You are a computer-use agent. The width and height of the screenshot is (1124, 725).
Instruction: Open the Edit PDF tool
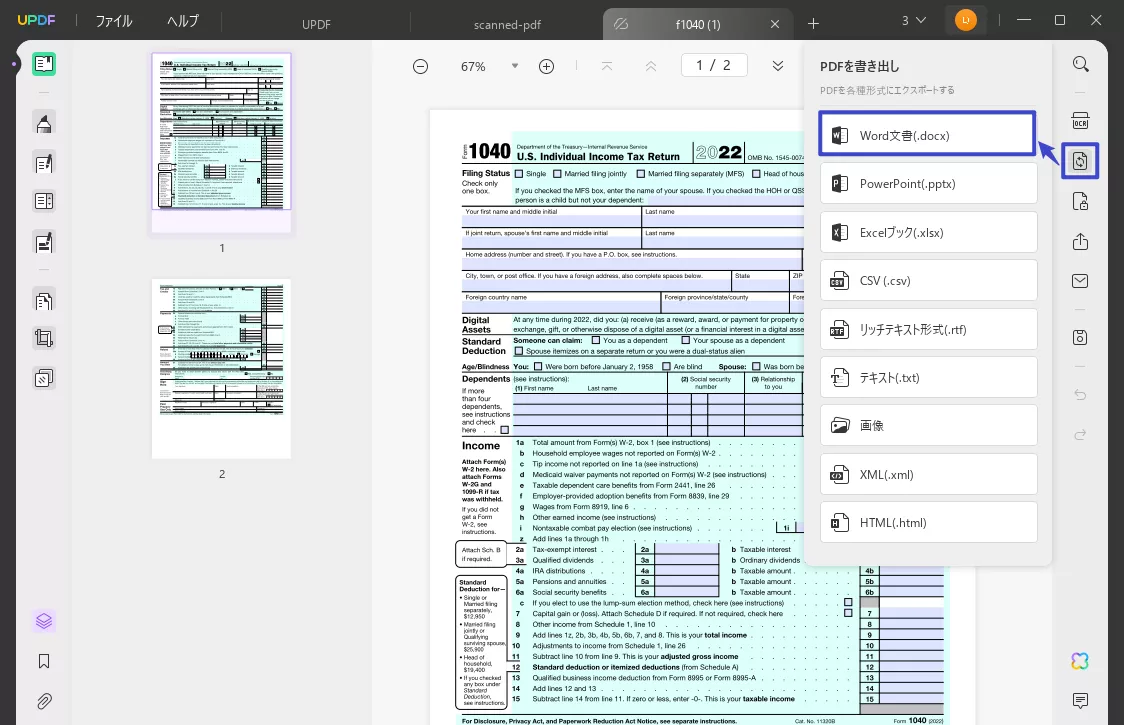(x=44, y=164)
